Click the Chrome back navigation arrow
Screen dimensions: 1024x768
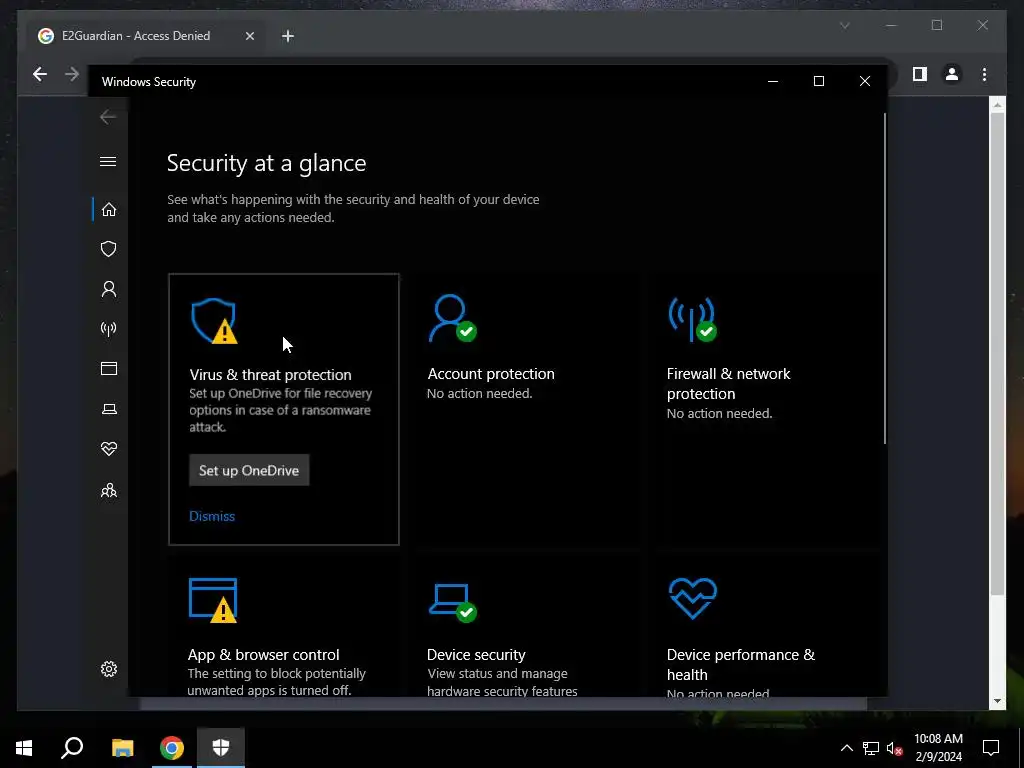[x=40, y=74]
